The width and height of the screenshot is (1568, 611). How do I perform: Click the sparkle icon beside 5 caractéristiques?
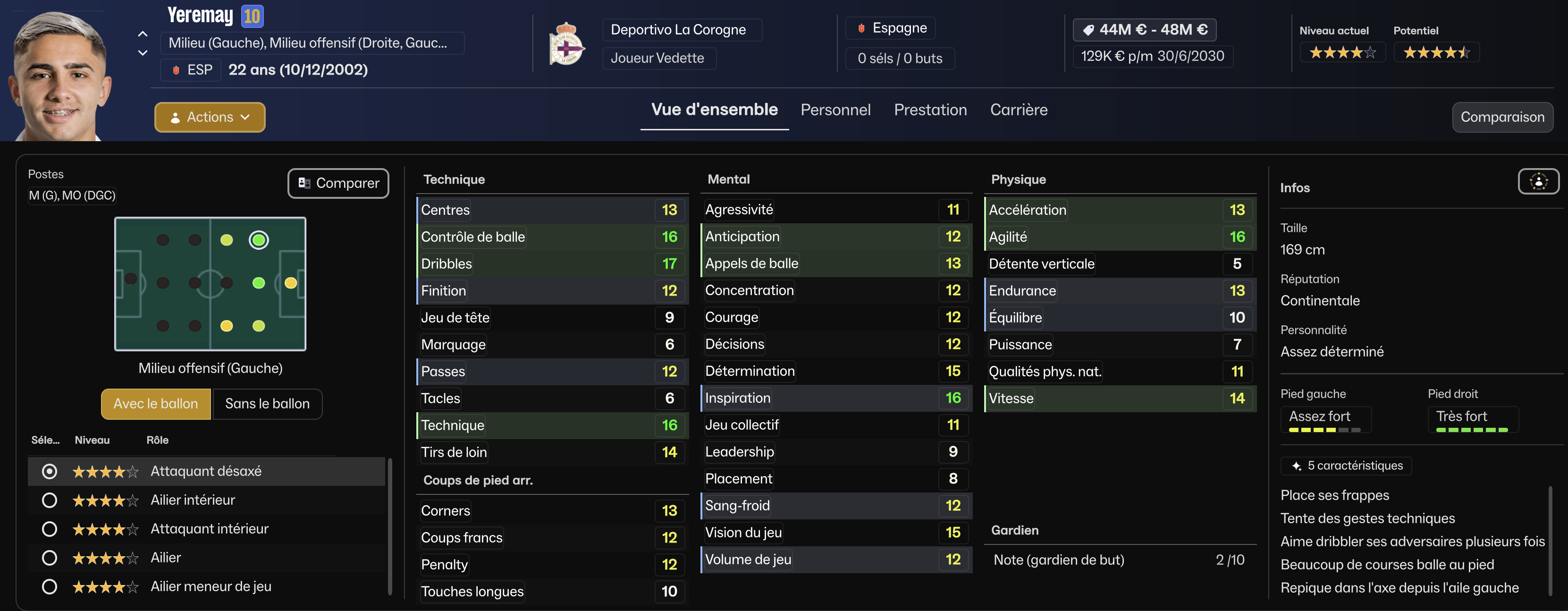(x=1297, y=466)
